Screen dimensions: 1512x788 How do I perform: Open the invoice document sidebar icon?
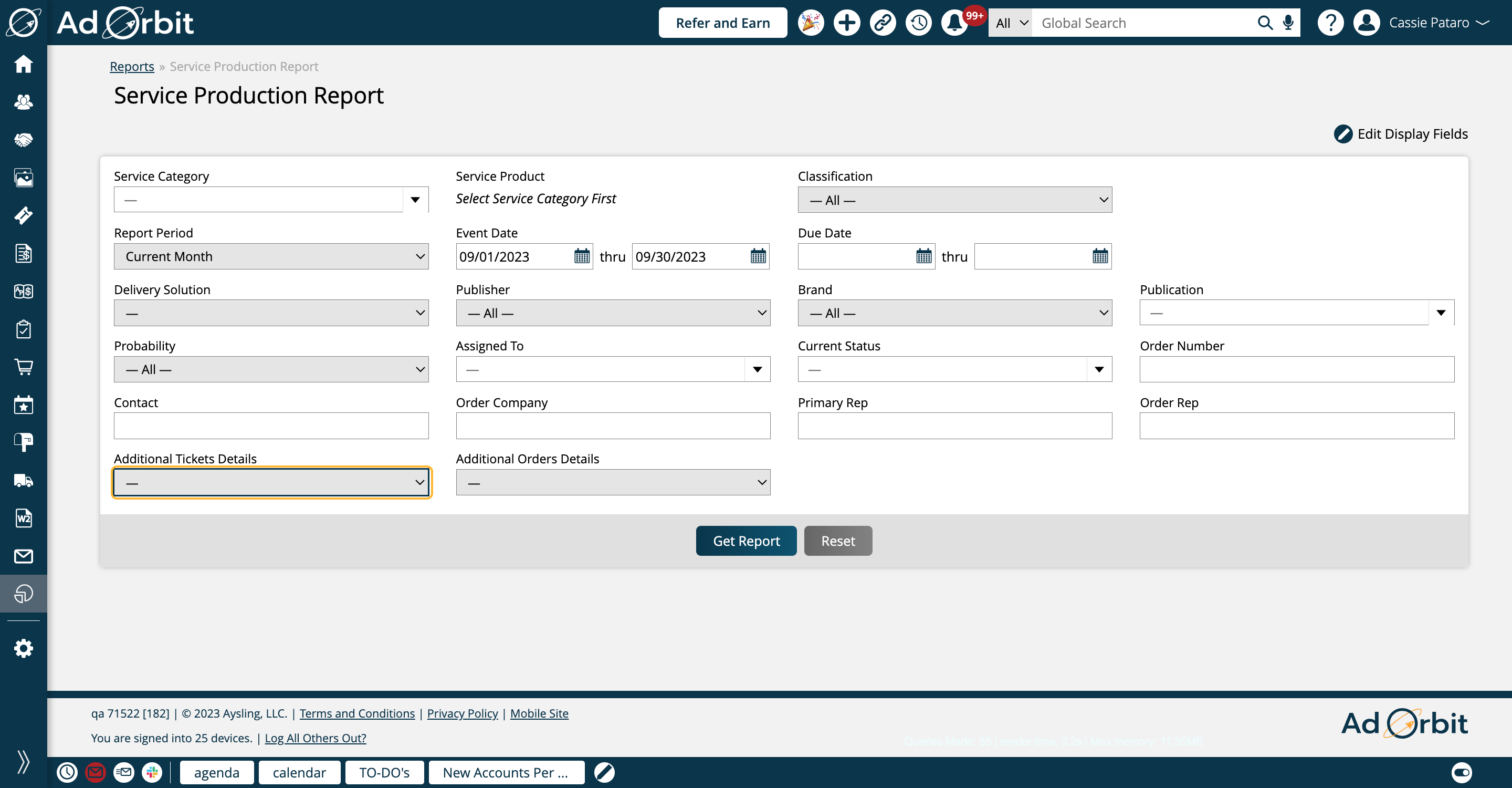click(x=24, y=253)
